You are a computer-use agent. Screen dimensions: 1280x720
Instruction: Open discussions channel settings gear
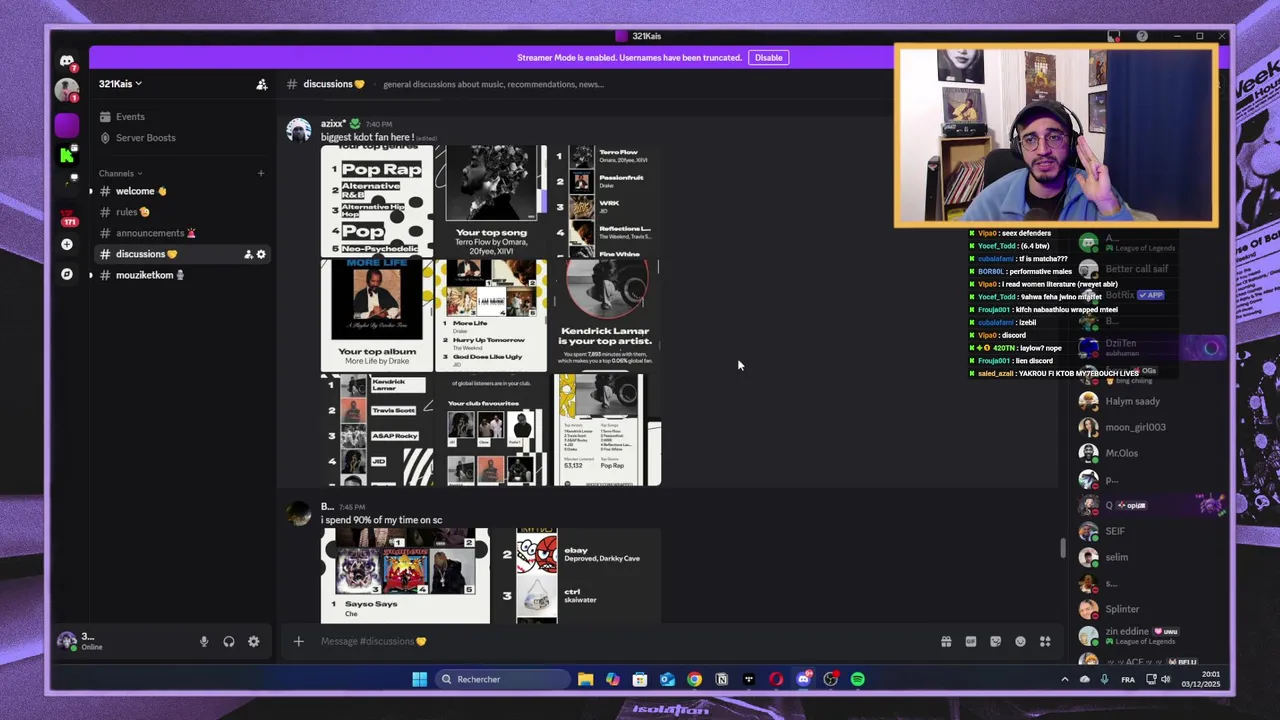pyautogui.click(x=262, y=254)
